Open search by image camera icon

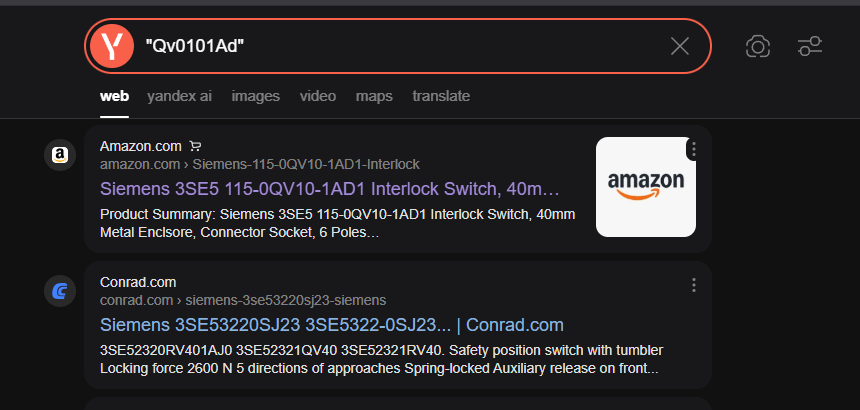758,46
